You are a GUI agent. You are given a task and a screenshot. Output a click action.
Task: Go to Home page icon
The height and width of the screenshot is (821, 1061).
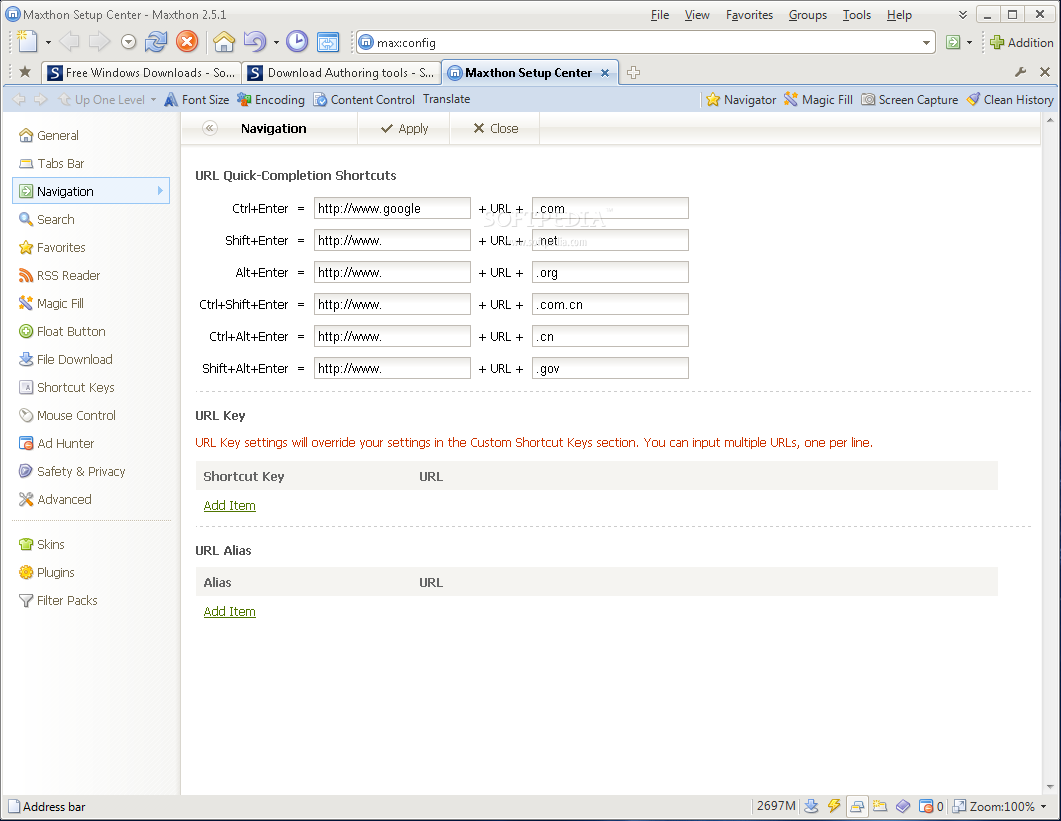pyautogui.click(x=224, y=42)
